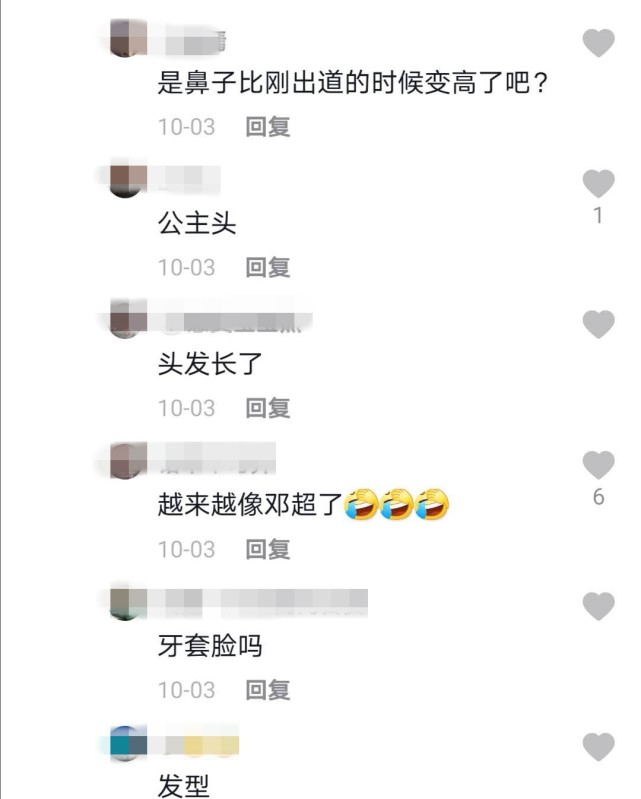The image size is (641, 799).
Task: Like the 越来越像邓超了 comment
Action: pos(599,465)
